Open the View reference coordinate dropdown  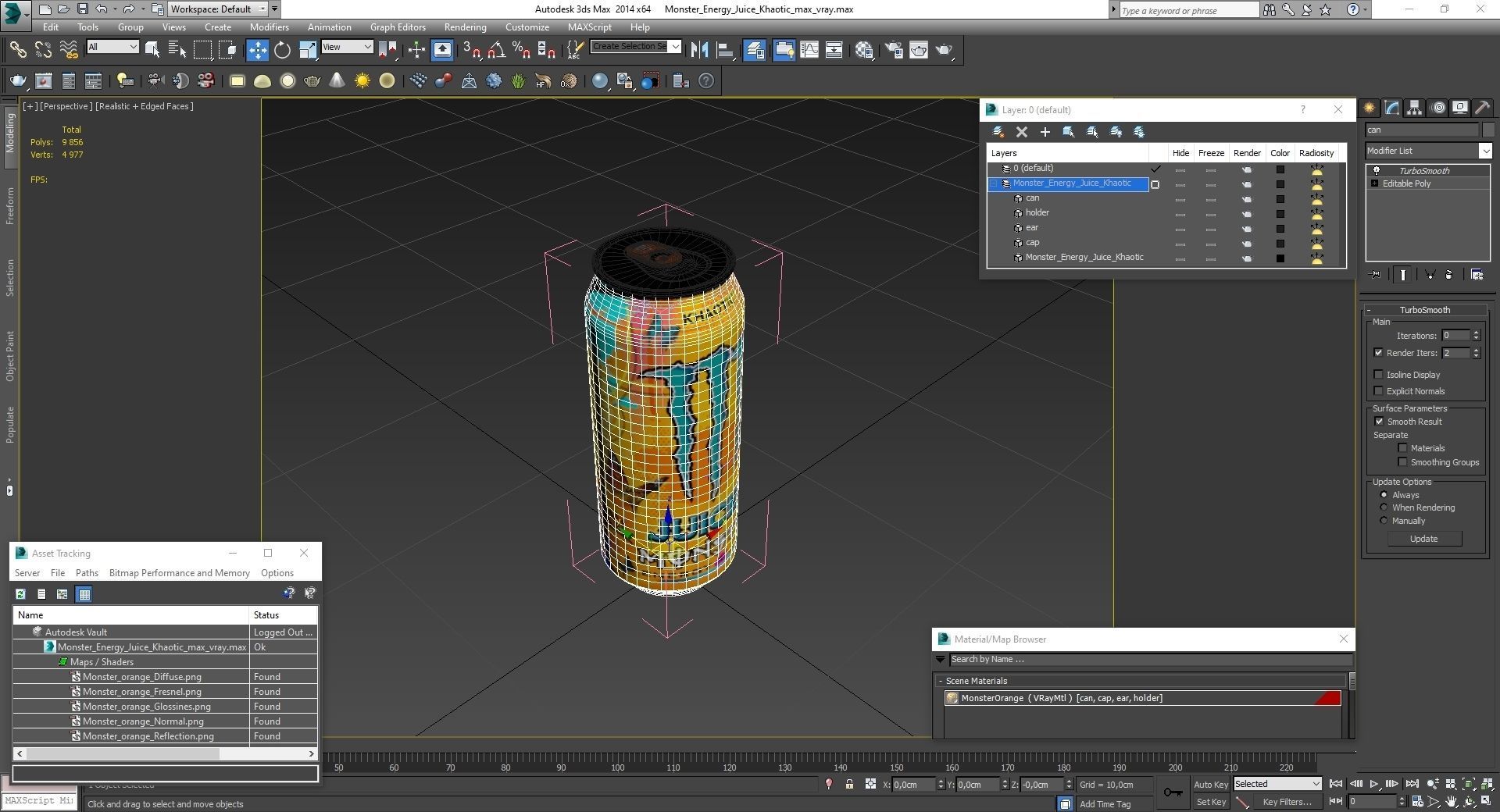pos(347,47)
